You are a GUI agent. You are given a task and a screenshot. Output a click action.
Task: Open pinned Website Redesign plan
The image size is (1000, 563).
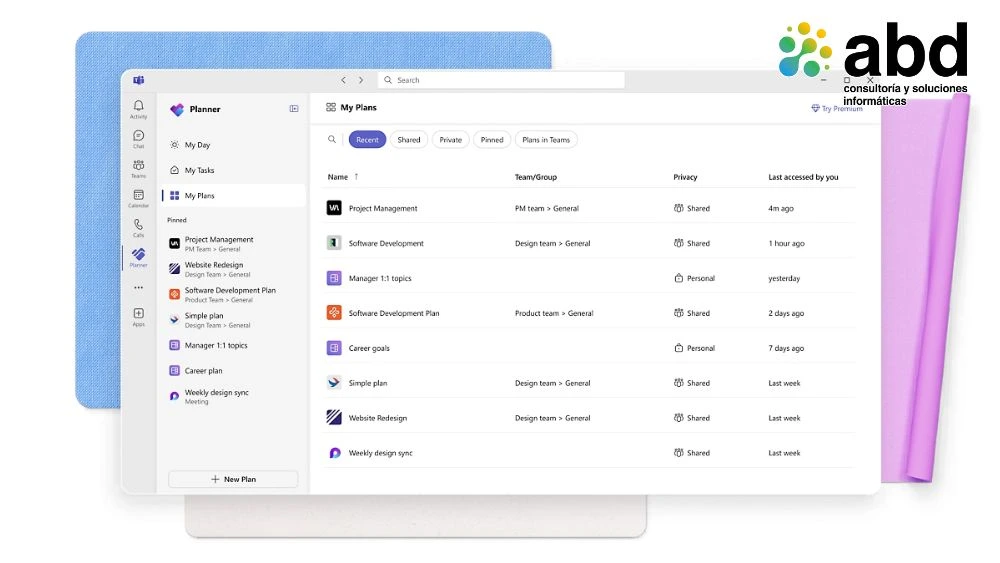point(233,269)
